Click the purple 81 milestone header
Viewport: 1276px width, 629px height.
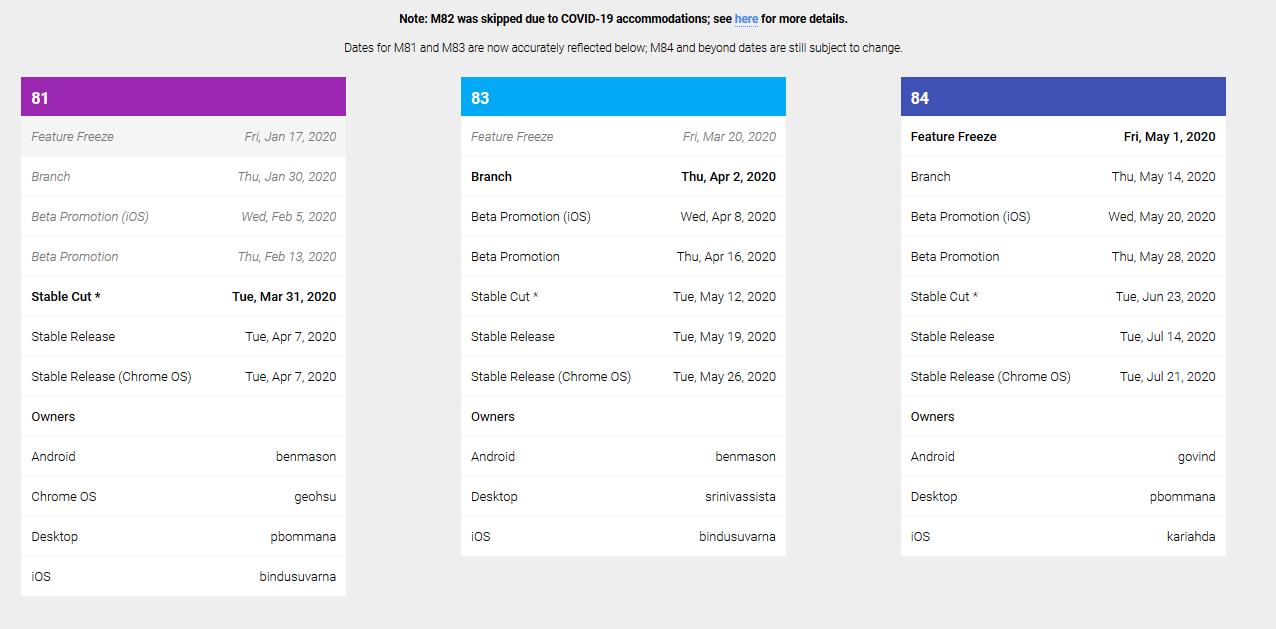pos(183,96)
